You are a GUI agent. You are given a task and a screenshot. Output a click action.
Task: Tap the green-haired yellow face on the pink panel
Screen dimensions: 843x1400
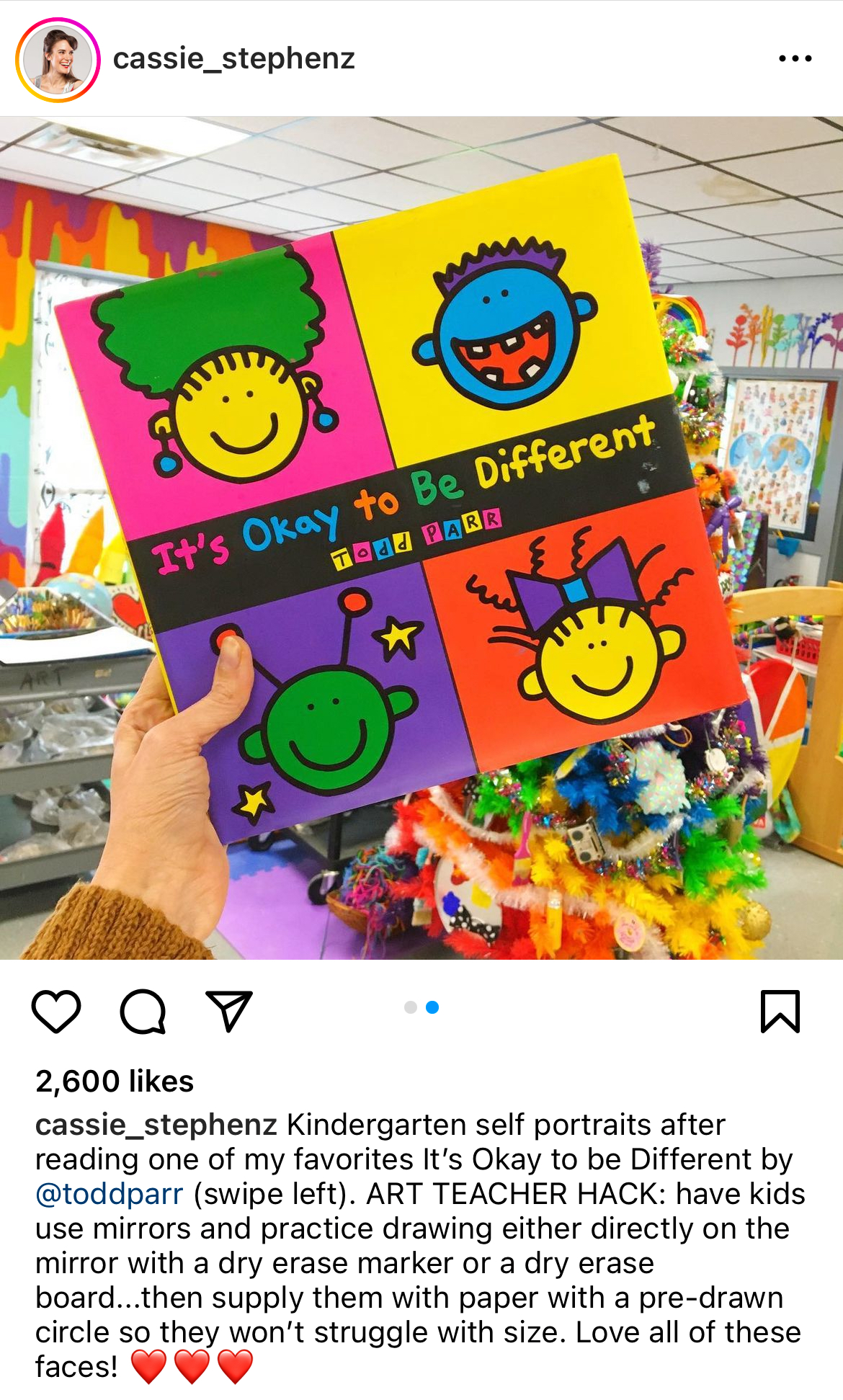tap(216, 367)
